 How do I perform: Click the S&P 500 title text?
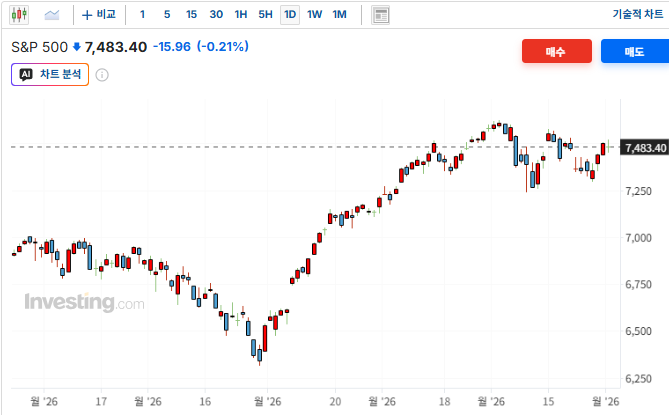pyautogui.click(x=39, y=47)
